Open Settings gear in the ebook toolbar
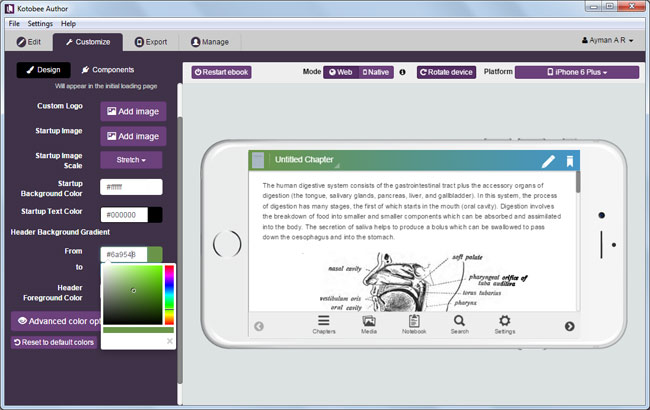Screen dimensions: 650x410 504,325
